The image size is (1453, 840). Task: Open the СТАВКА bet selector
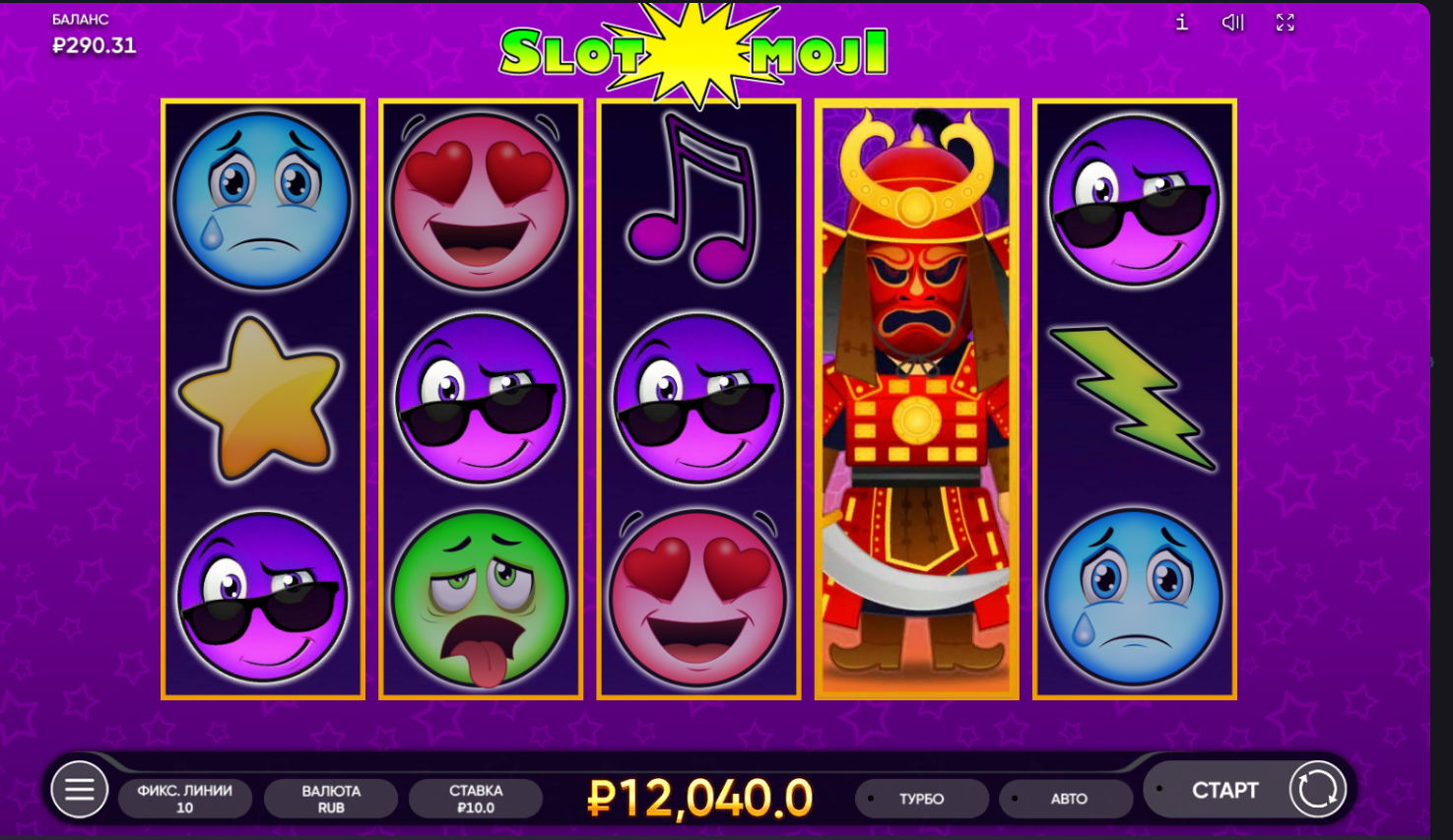click(476, 799)
